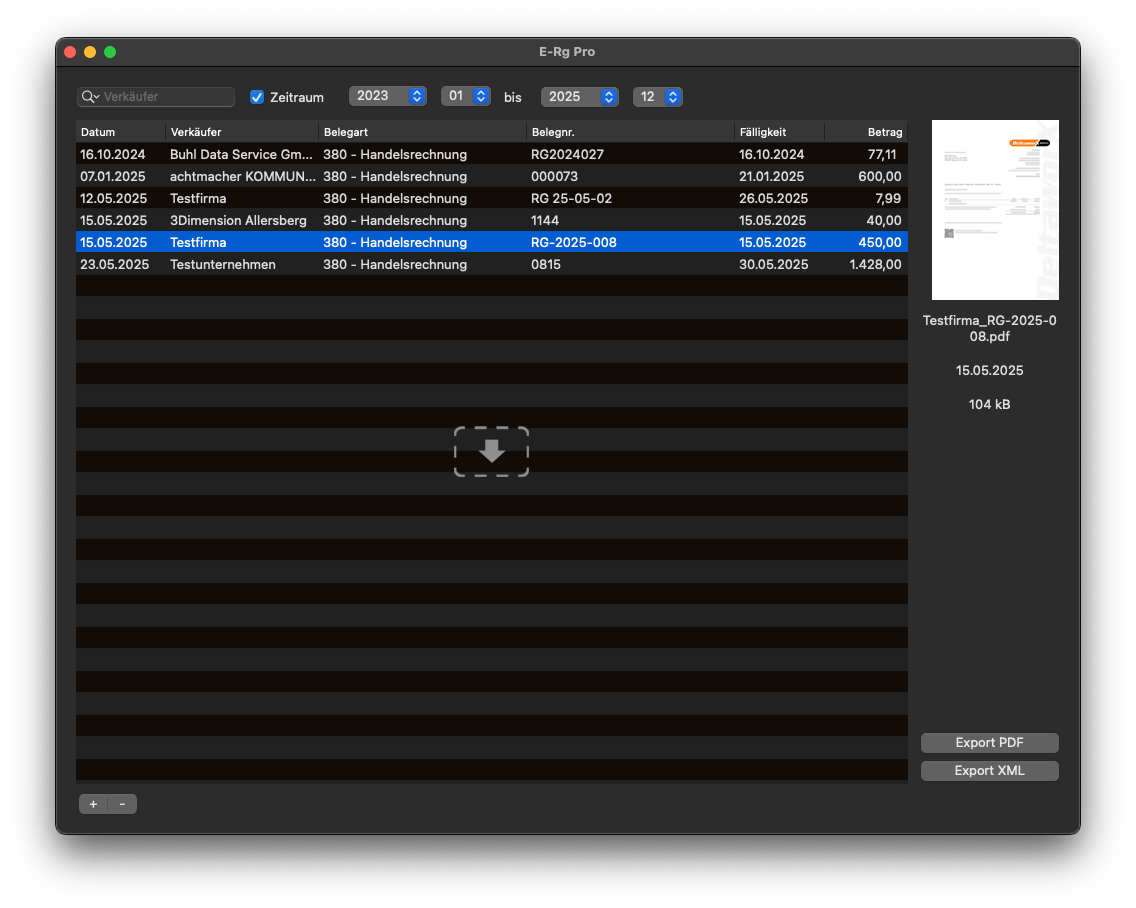Sort by the Datum column header

120,132
